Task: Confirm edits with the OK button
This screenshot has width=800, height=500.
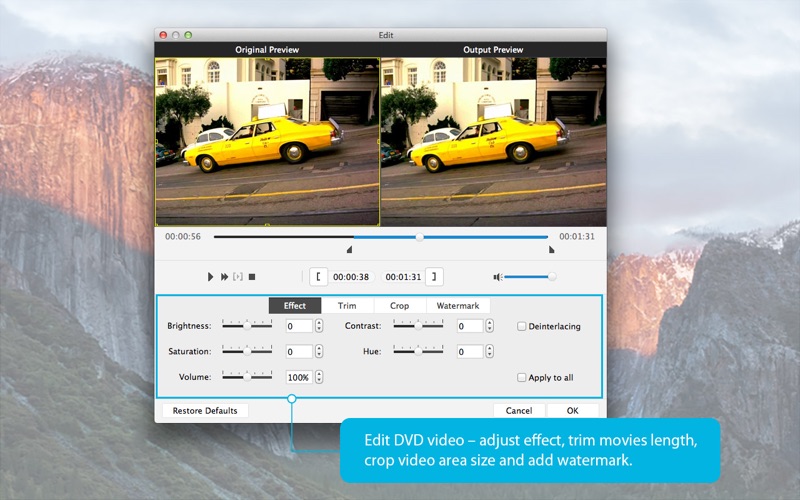Action: coord(572,411)
